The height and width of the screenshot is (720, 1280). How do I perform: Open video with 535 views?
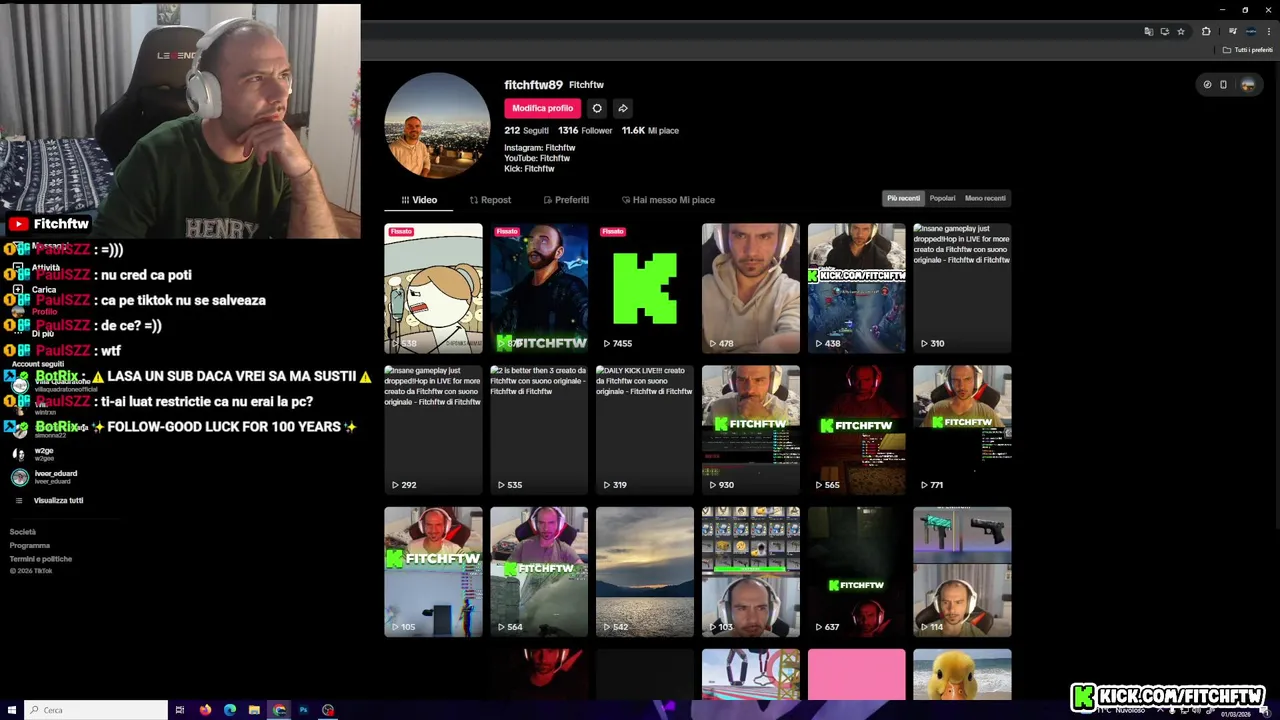point(539,430)
